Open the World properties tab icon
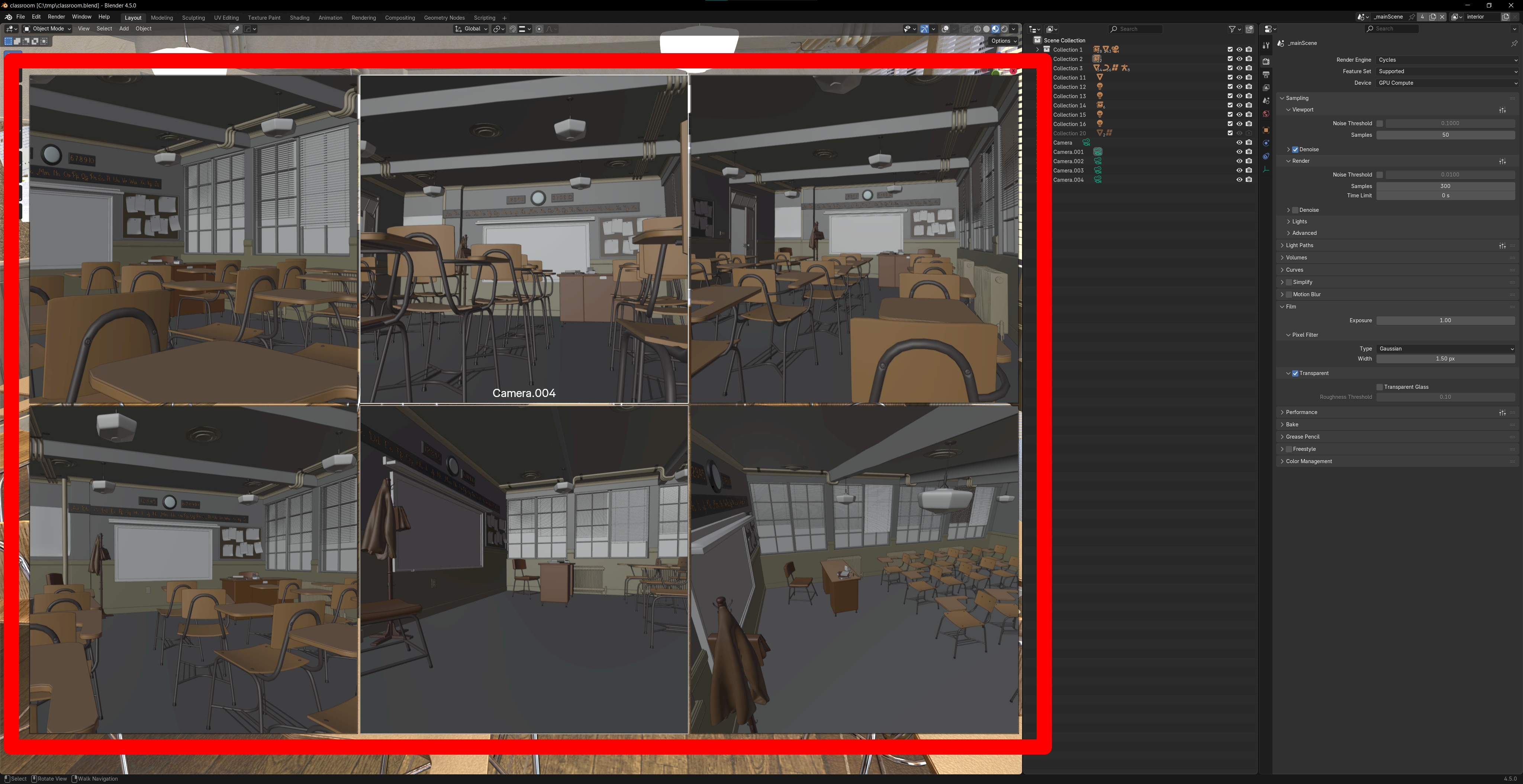This screenshot has width=1523, height=784. coord(1266,114)
